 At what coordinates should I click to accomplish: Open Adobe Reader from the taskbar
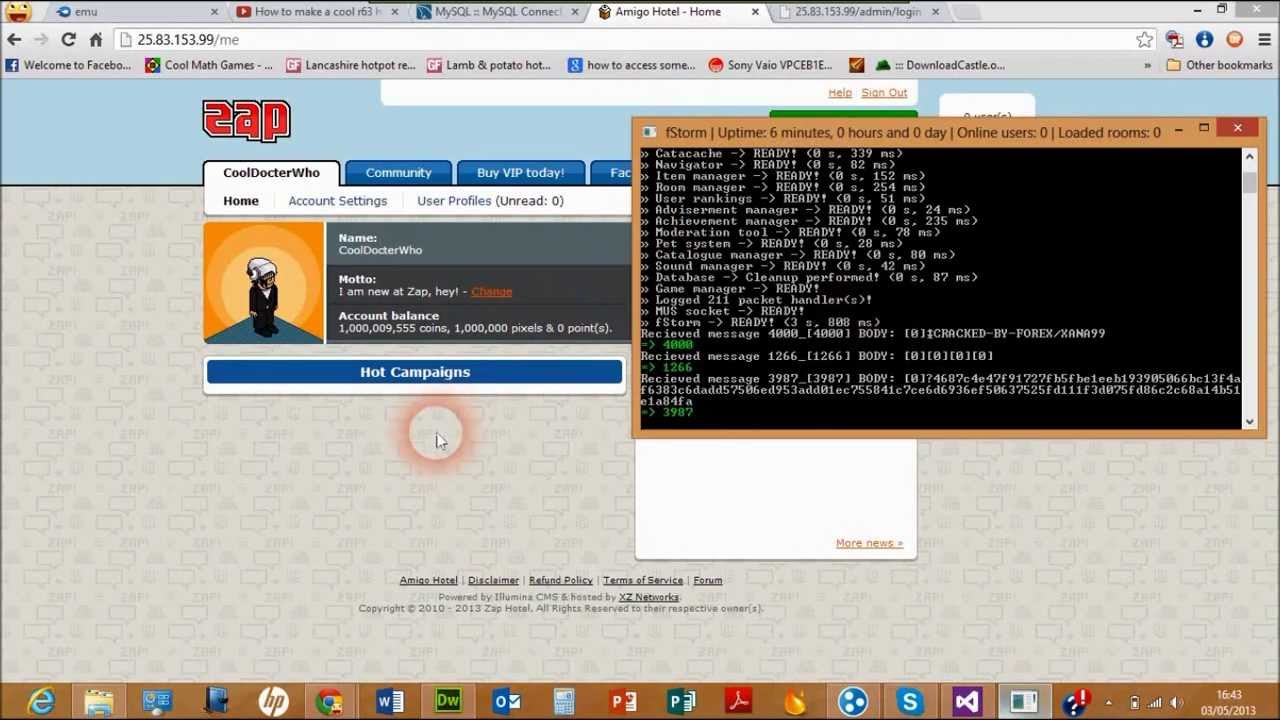739,701
